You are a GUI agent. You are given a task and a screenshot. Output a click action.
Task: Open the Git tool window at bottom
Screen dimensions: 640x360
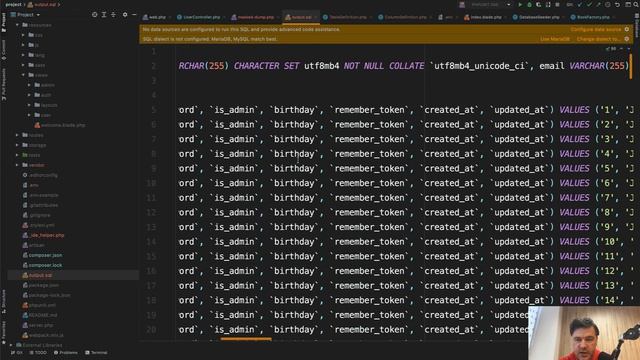17,353
